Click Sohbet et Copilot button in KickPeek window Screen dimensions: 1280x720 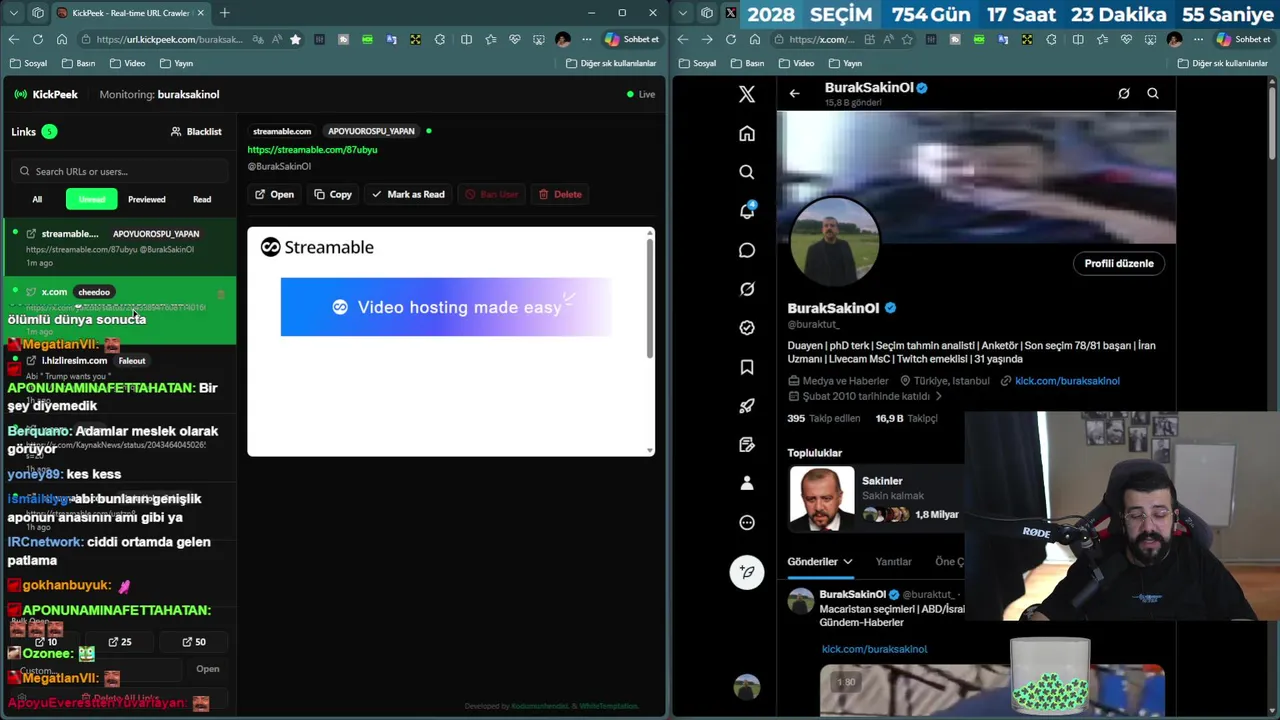(632, 39)
